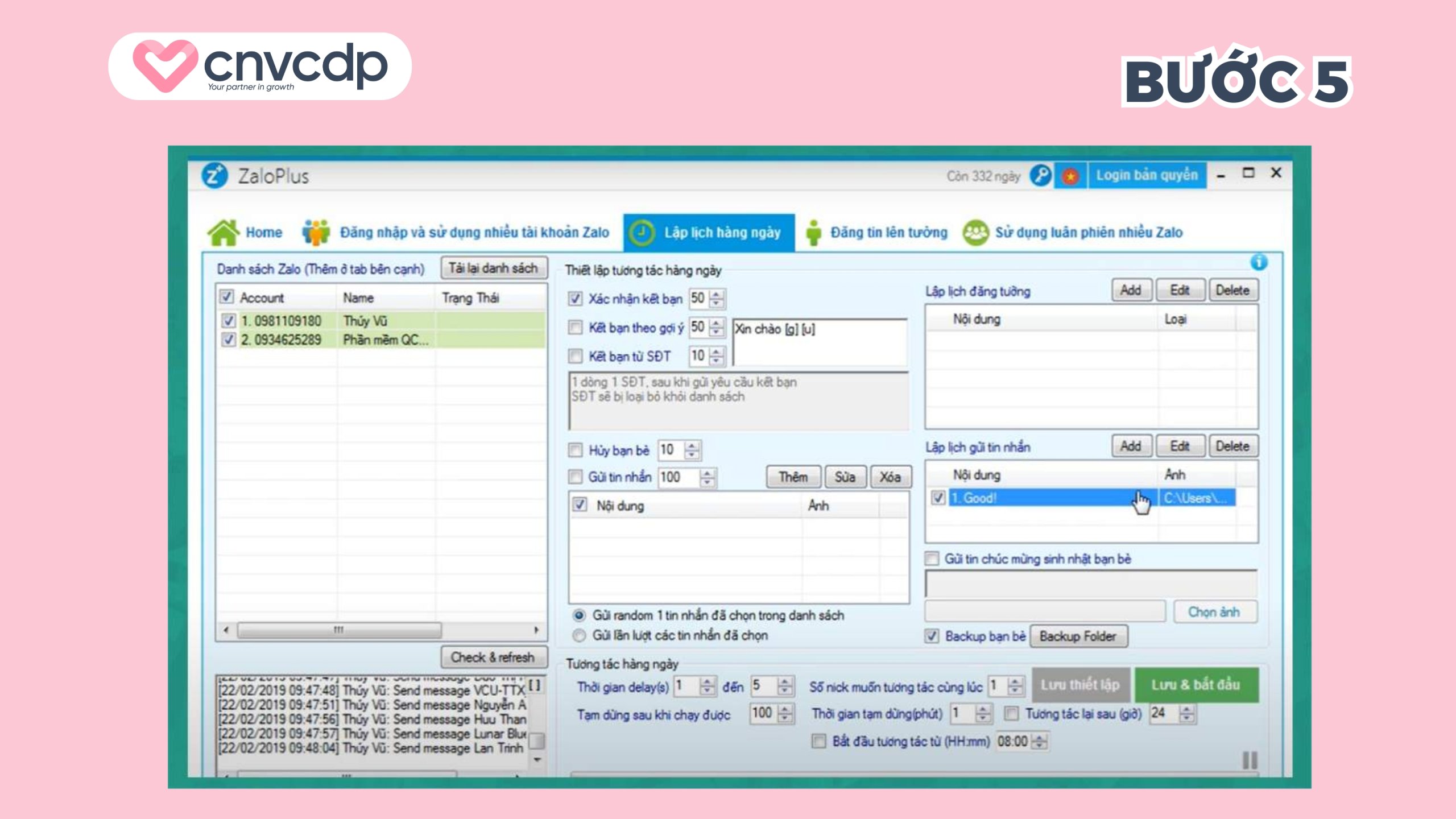Toggle Backup bạn bè checkbox
This screenshot has width=1456, height=819.
932,636
